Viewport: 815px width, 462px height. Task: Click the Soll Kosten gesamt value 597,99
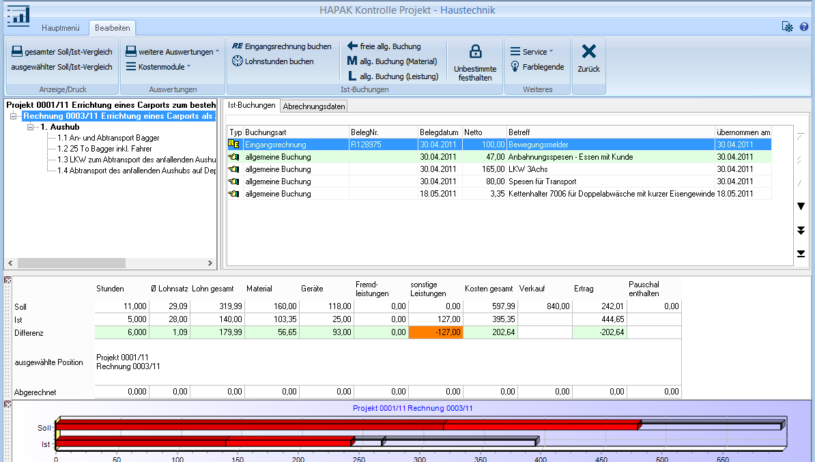[490, 307]
